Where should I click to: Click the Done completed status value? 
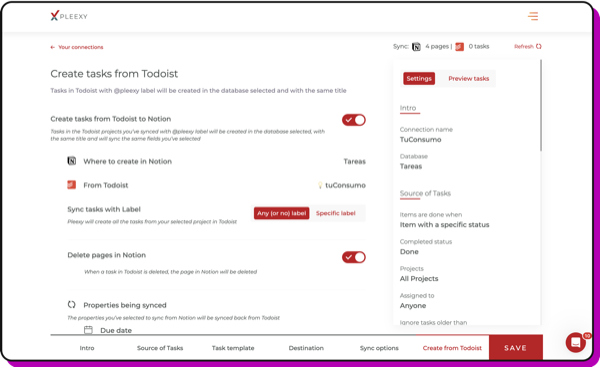409,252
